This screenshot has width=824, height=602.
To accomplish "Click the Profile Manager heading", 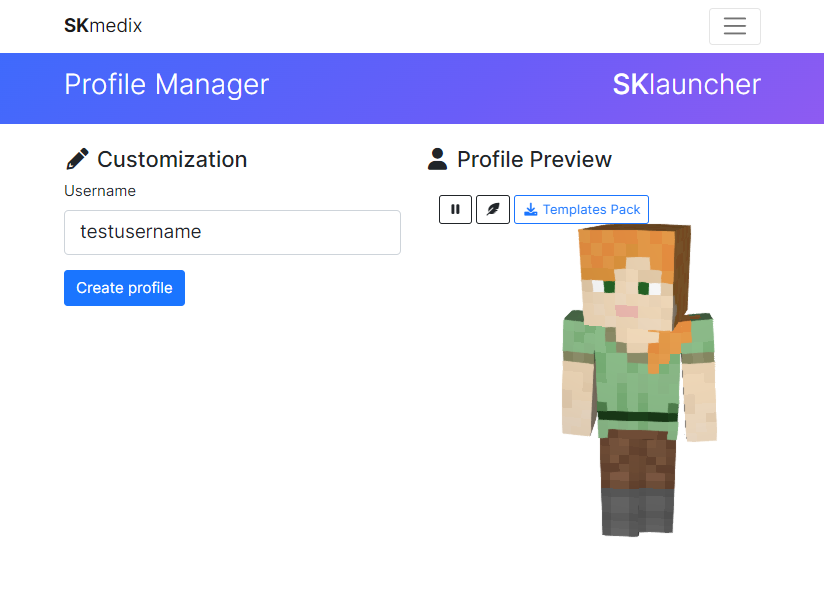I will 167,85.
